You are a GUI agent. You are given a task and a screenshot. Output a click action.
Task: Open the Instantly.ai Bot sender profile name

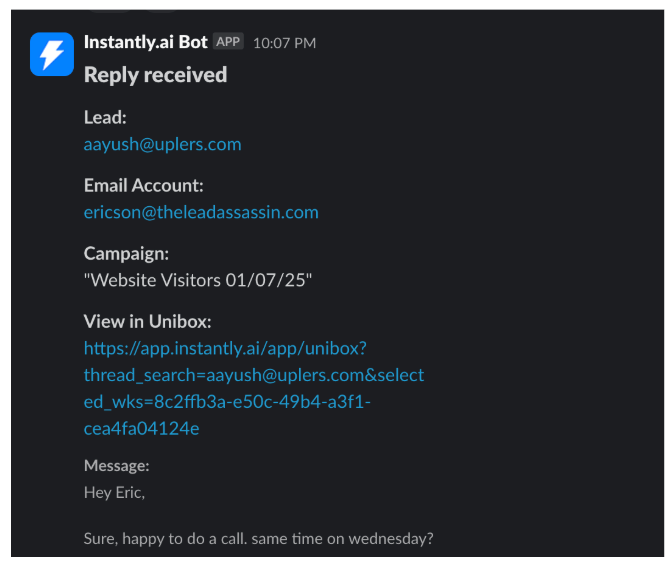point(145,42)
